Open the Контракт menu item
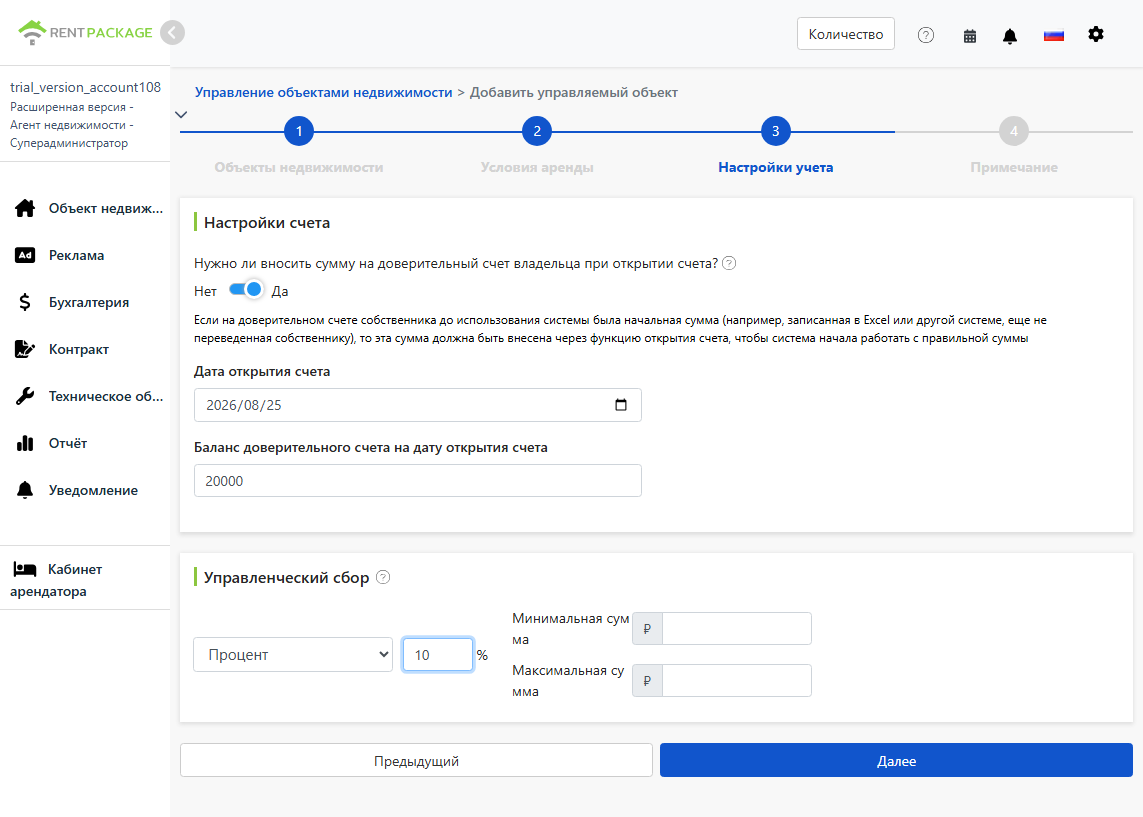This screenshot has width=1143, height=817. 79,349
